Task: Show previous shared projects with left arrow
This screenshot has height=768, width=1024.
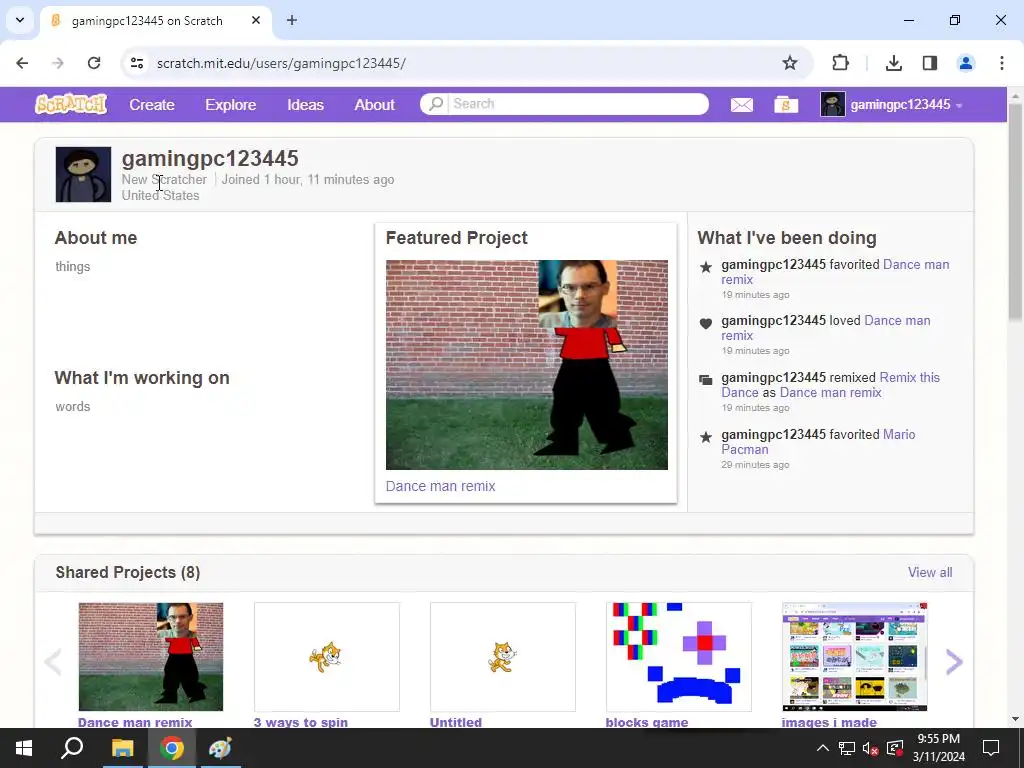Action: pos(53,662)
